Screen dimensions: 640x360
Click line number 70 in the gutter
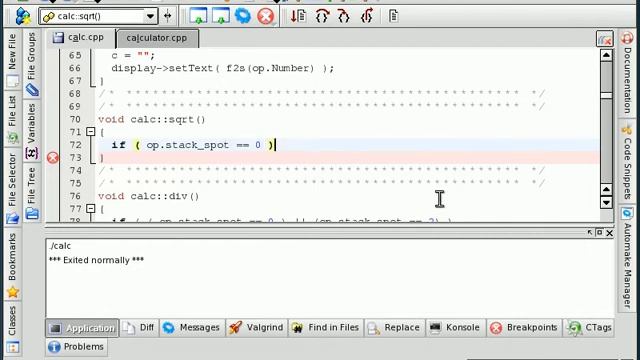(x=75, y=120)
